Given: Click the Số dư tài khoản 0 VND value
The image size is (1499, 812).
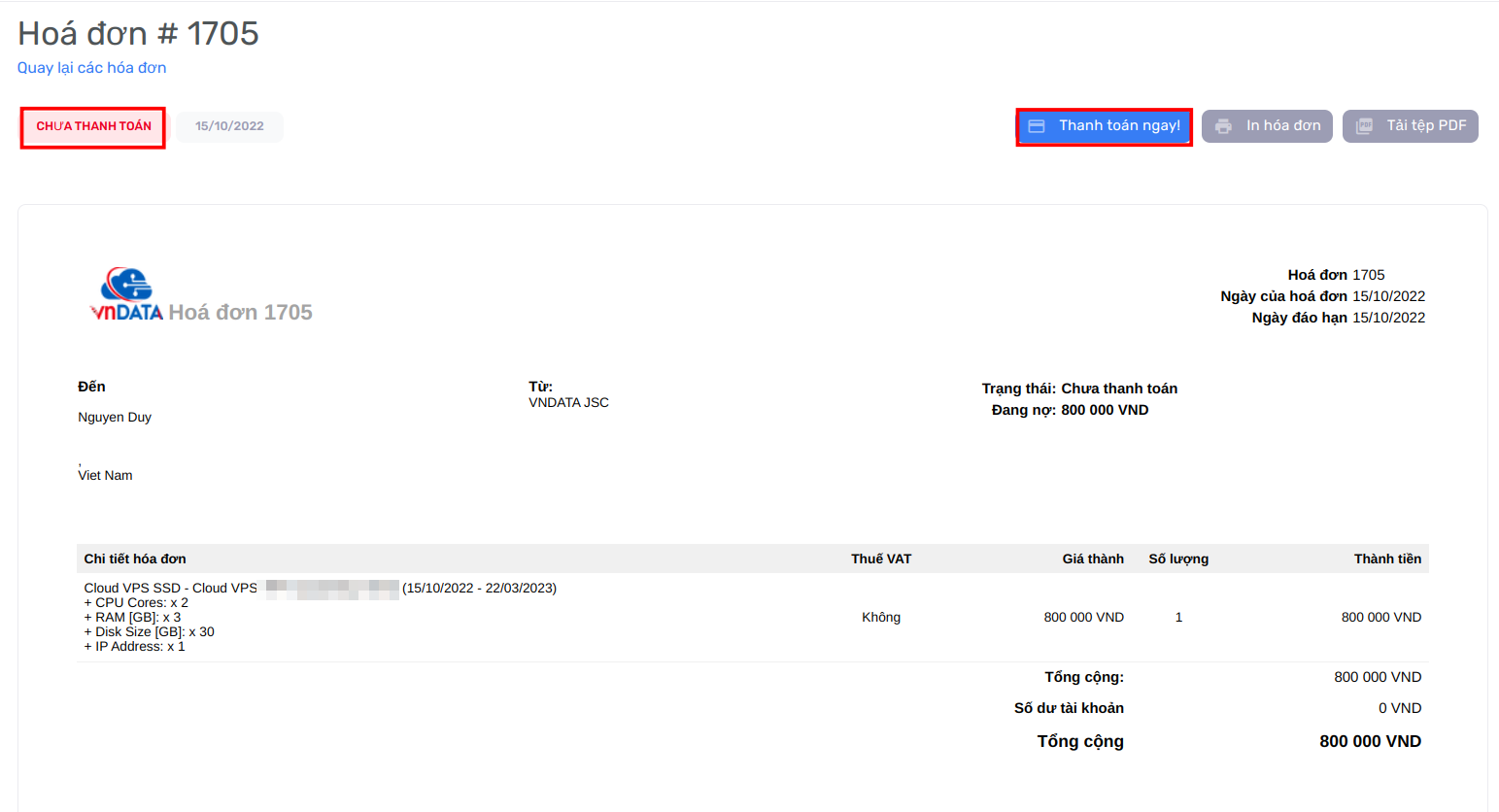Looking at the screenshot, I should tap(1399, 708).
